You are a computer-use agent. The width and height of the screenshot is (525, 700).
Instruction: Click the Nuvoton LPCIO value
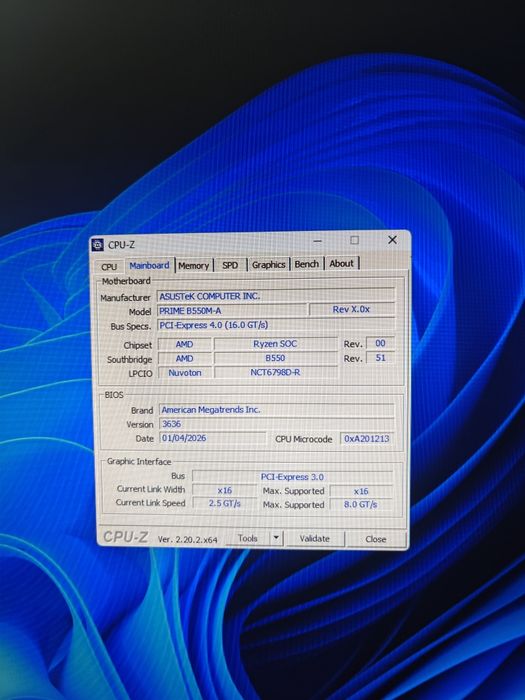pyautogui.click(x=184, y=373)
